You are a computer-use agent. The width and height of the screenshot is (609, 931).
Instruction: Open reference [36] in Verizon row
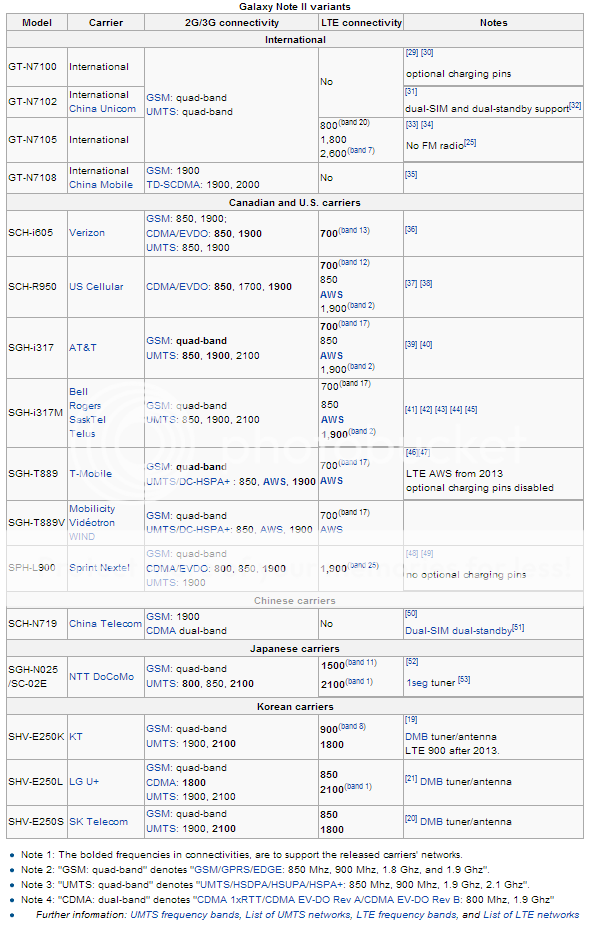[x=411, y=230]
